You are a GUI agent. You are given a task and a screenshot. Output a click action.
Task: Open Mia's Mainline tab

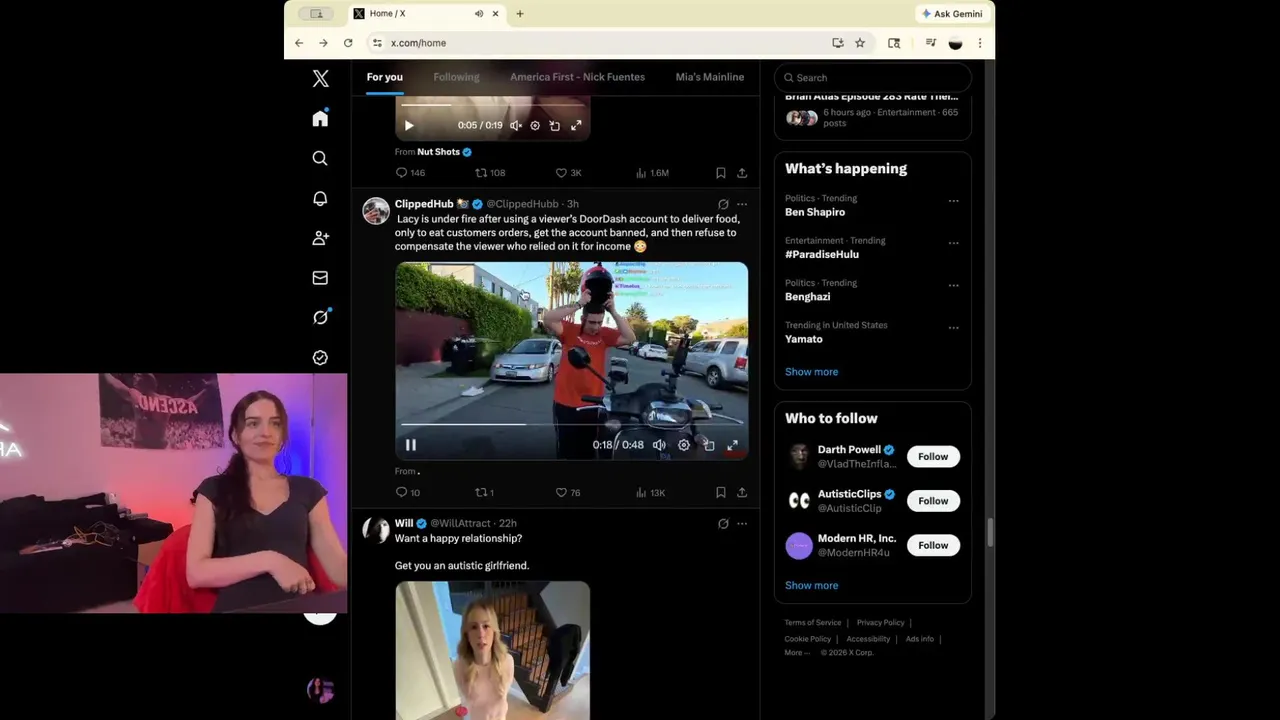(x=709, y=77)
